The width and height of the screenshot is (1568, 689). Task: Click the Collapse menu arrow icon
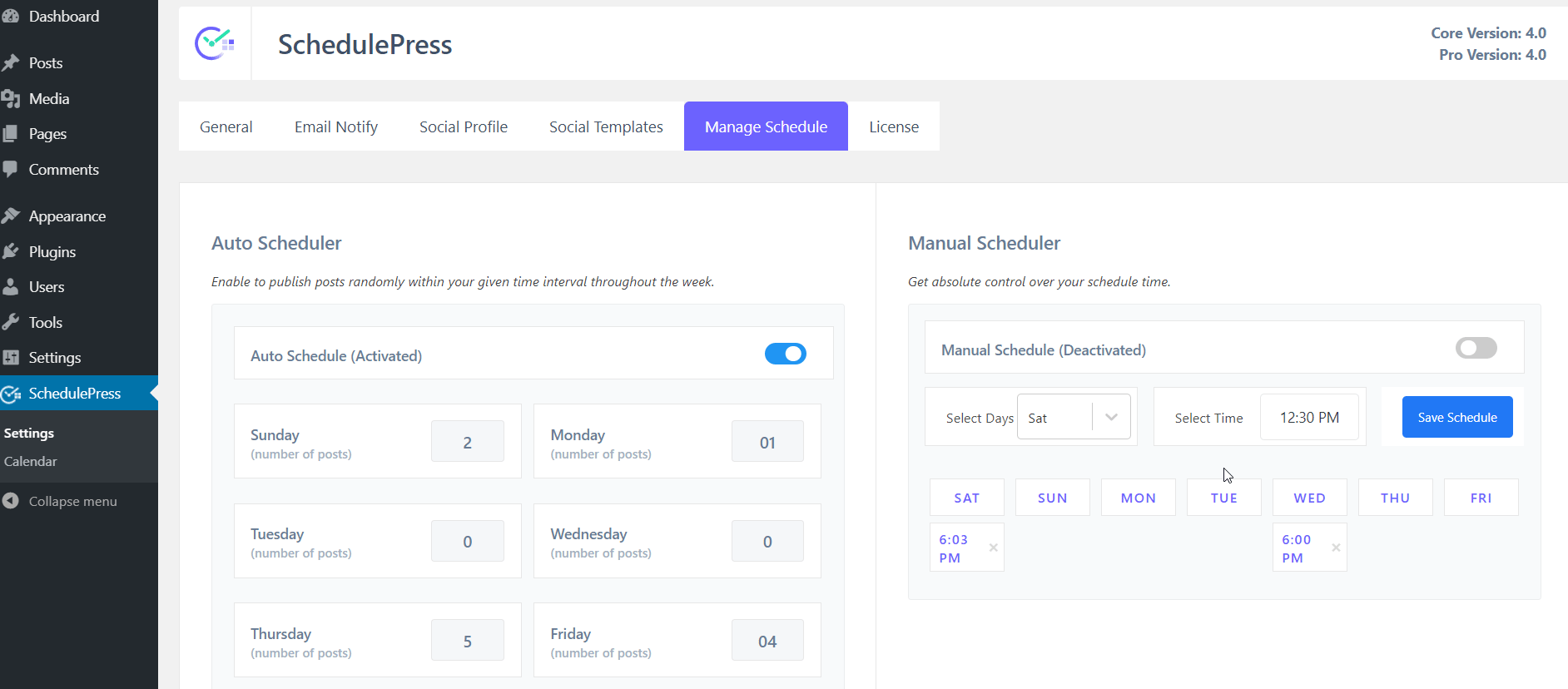click(x=11, y=501)
